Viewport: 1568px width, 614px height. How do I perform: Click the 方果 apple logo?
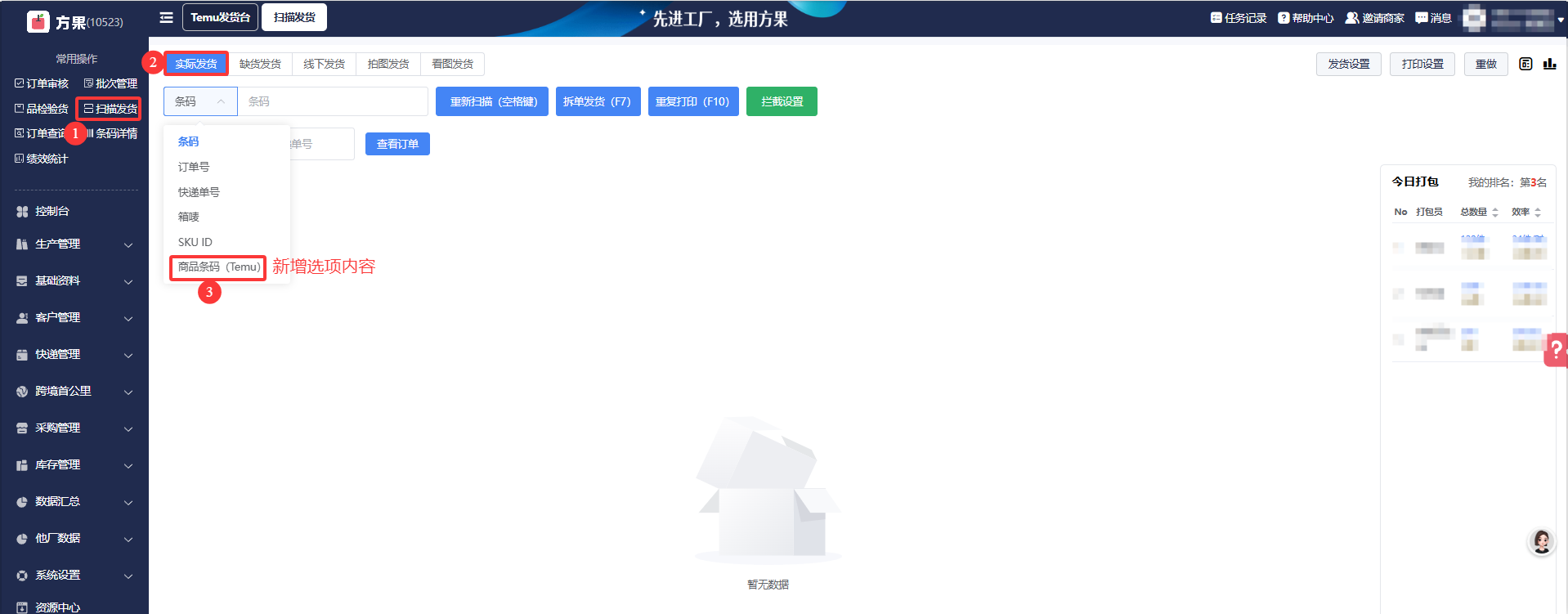38,21
